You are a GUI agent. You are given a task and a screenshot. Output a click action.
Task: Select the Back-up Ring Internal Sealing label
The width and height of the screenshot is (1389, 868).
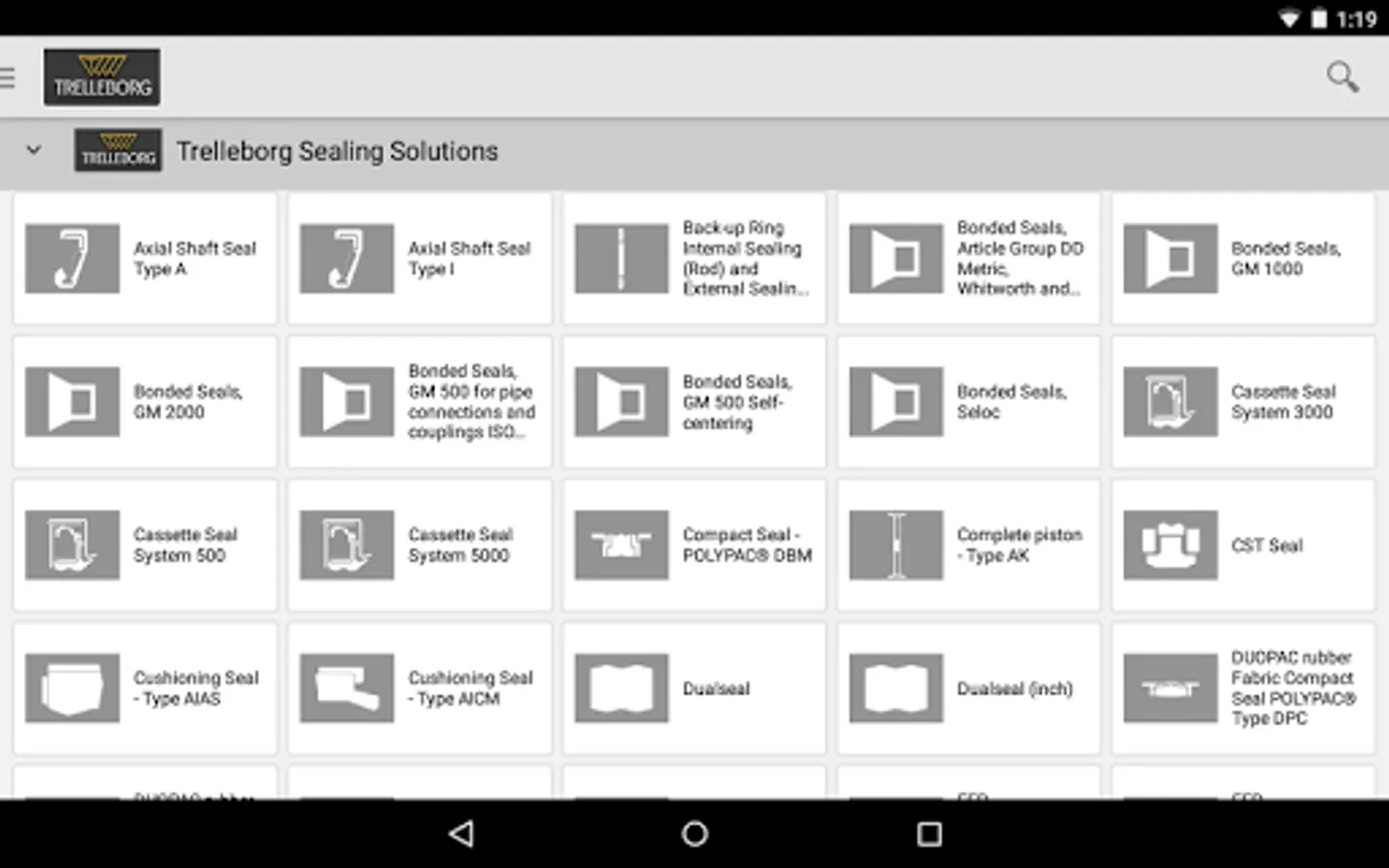[x=746, y=258]
